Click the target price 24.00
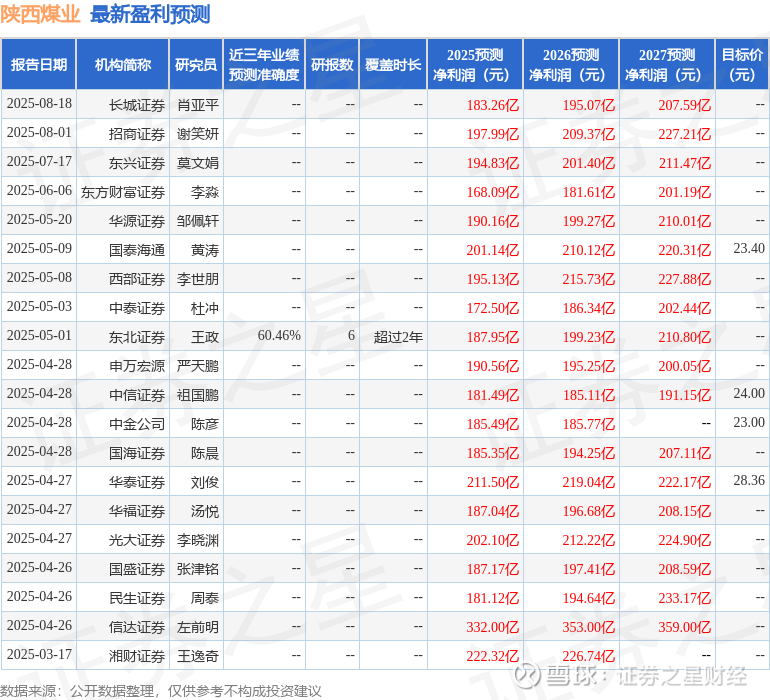This screenshot has height=700, width=770. [749, 393]
